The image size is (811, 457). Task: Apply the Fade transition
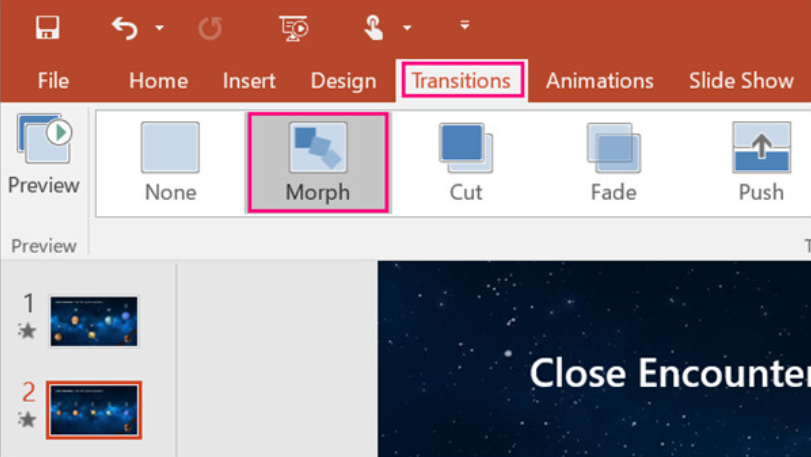click(613, 162)
